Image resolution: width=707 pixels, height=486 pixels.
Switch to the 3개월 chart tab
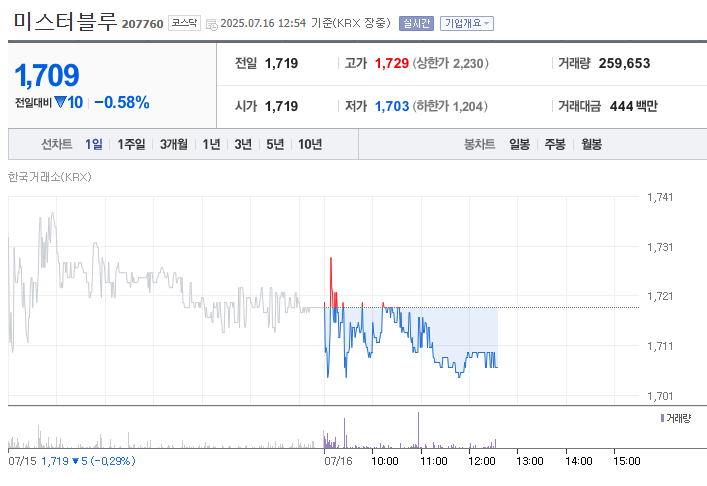tap(174, 144)
